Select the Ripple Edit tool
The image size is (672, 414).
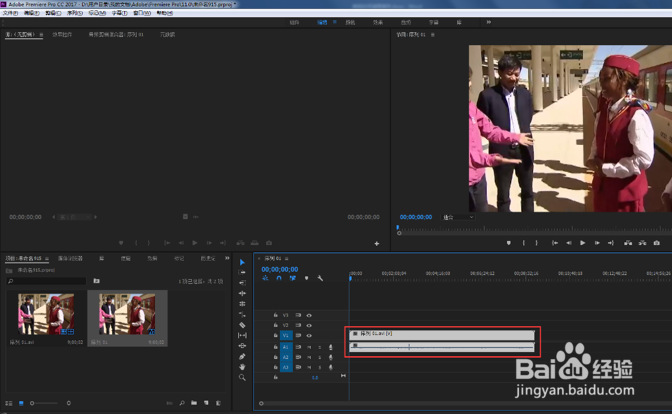point(242,283)
